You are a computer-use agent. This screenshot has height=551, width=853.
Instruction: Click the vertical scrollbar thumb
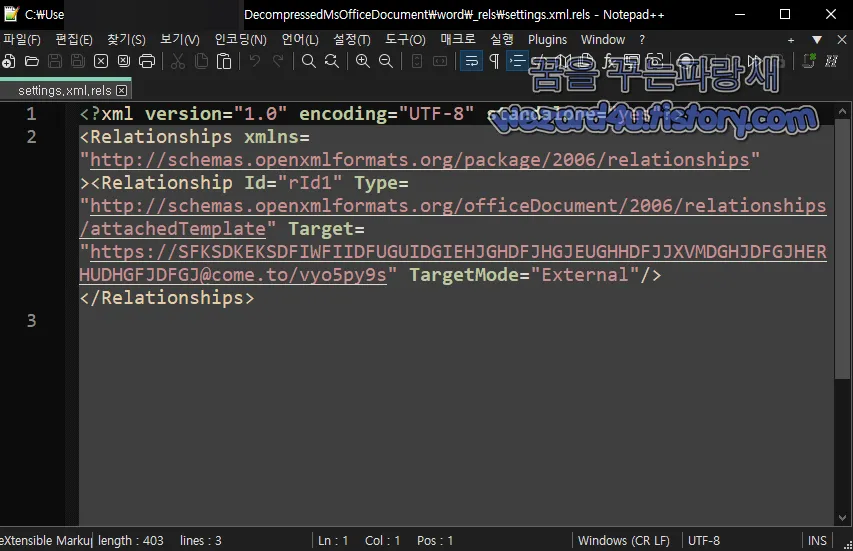click(x=842, y=249)
